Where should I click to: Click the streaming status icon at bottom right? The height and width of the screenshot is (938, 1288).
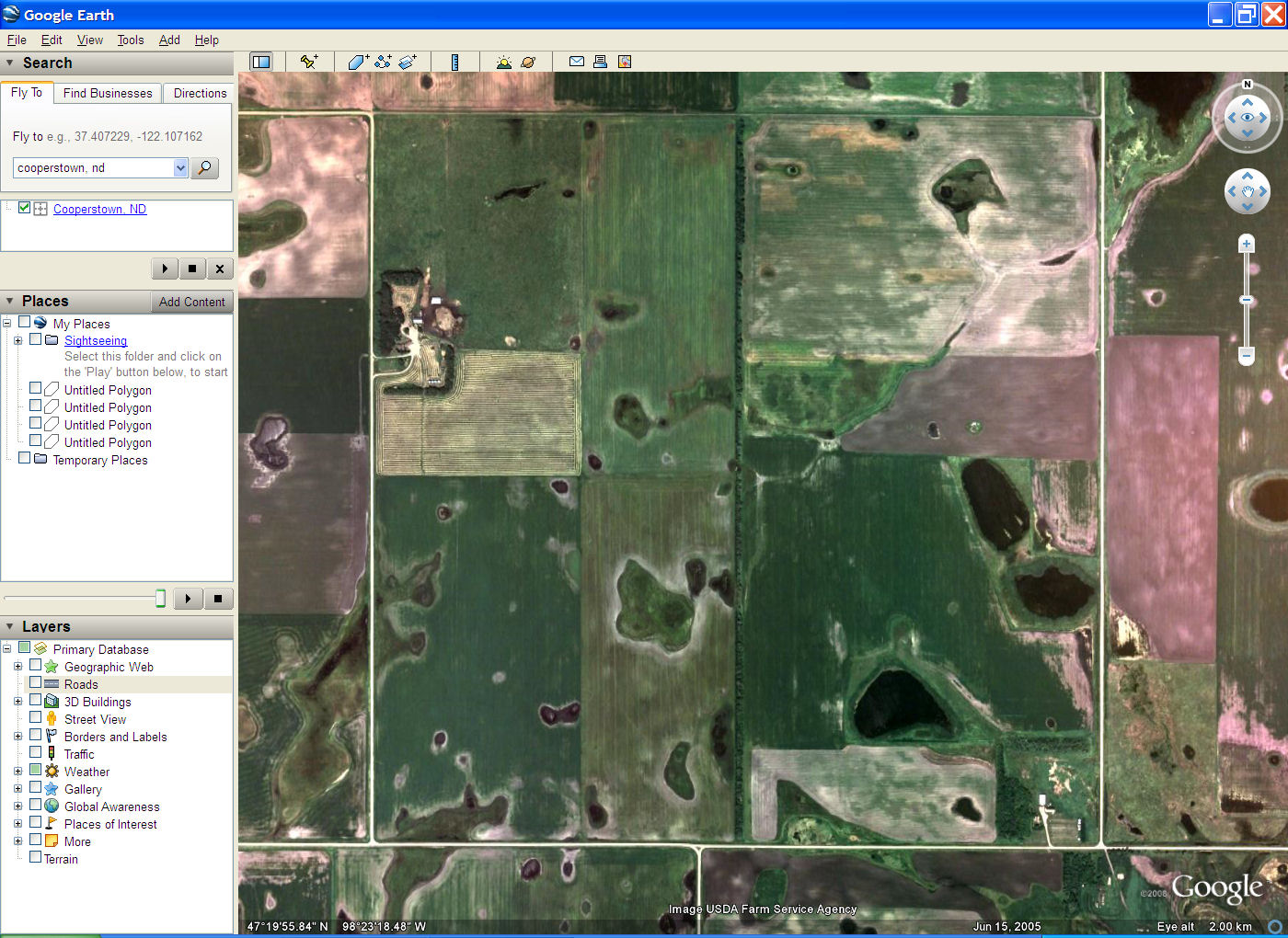tap(1275, 926)
